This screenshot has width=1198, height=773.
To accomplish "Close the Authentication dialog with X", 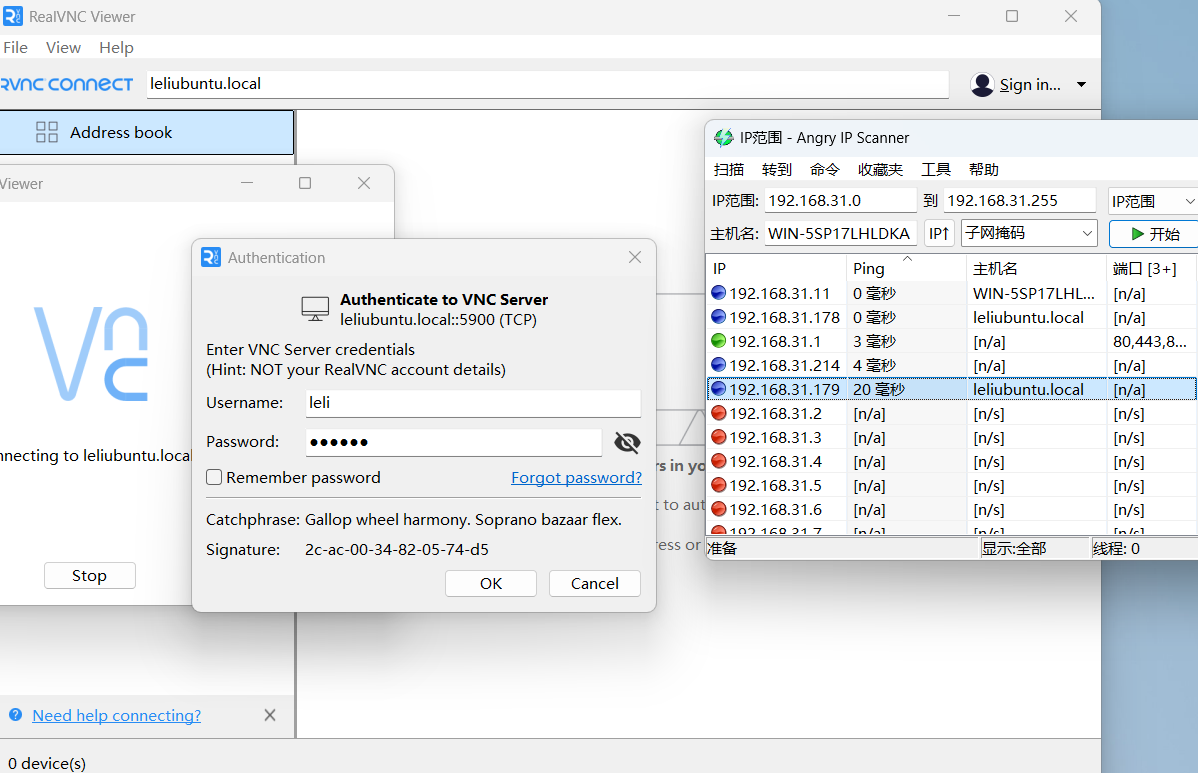I will pyautogui.click(x=635, y=257).
